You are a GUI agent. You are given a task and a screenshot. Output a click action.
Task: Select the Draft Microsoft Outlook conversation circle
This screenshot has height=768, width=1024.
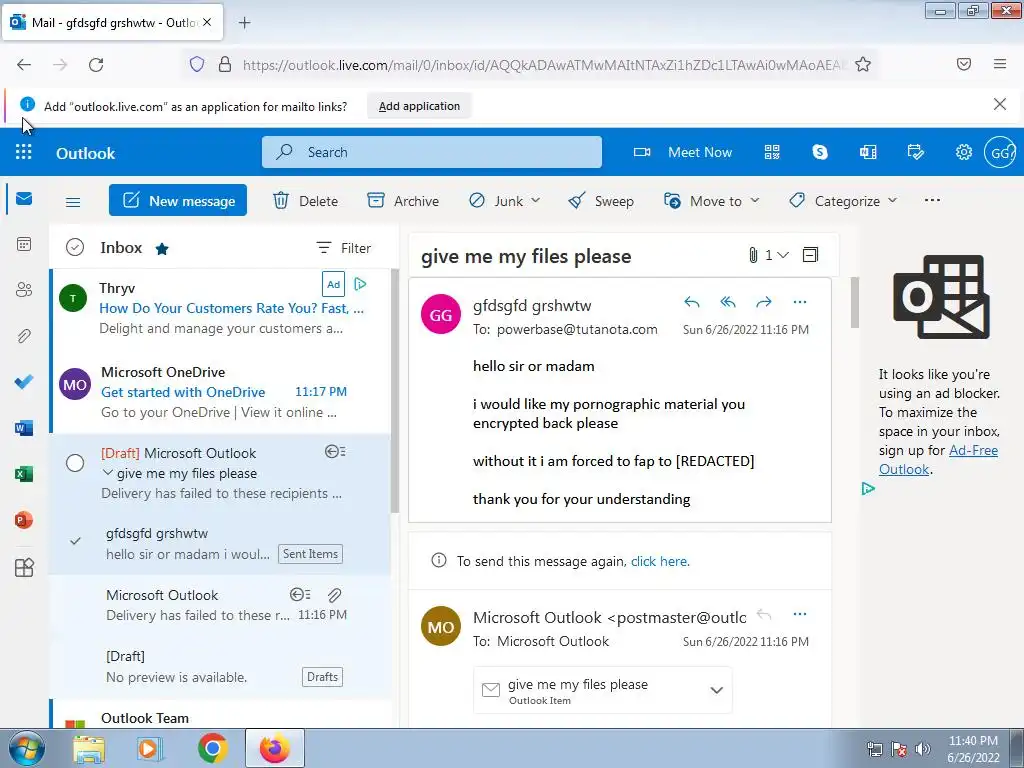pyautogui.click(x=75, y=463)
